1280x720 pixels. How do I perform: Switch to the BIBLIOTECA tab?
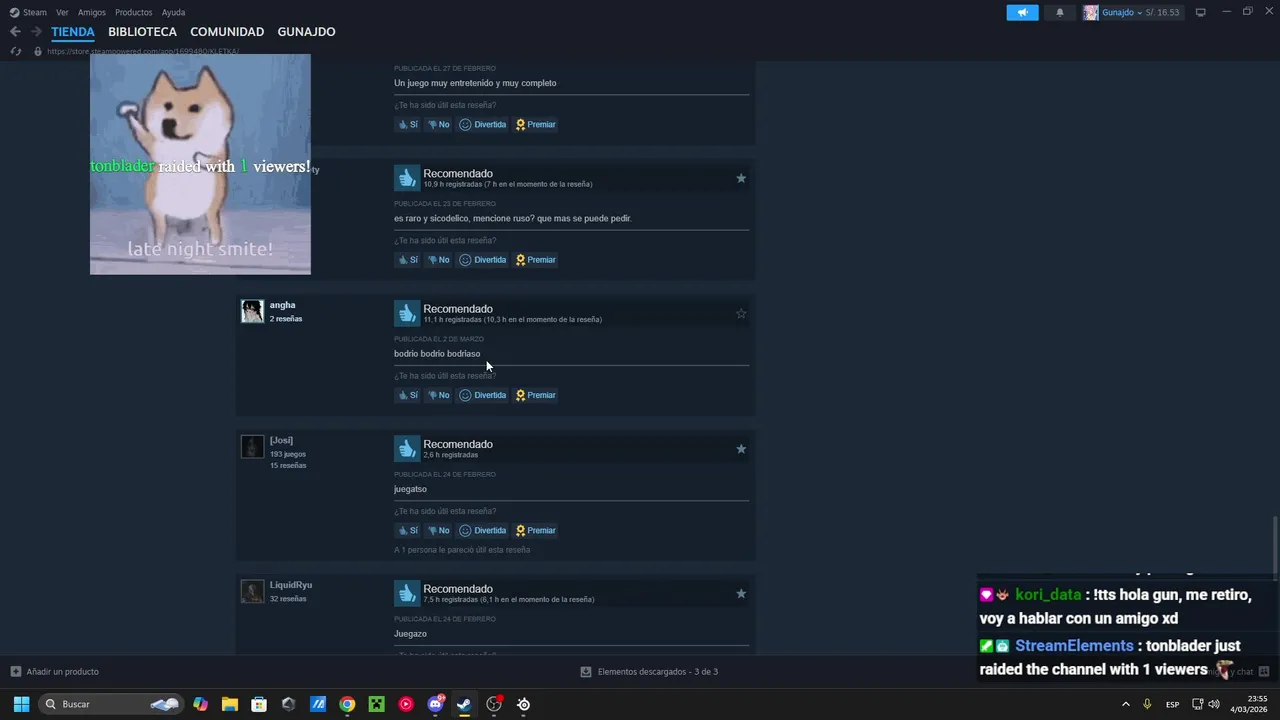[x=142, y=32]
